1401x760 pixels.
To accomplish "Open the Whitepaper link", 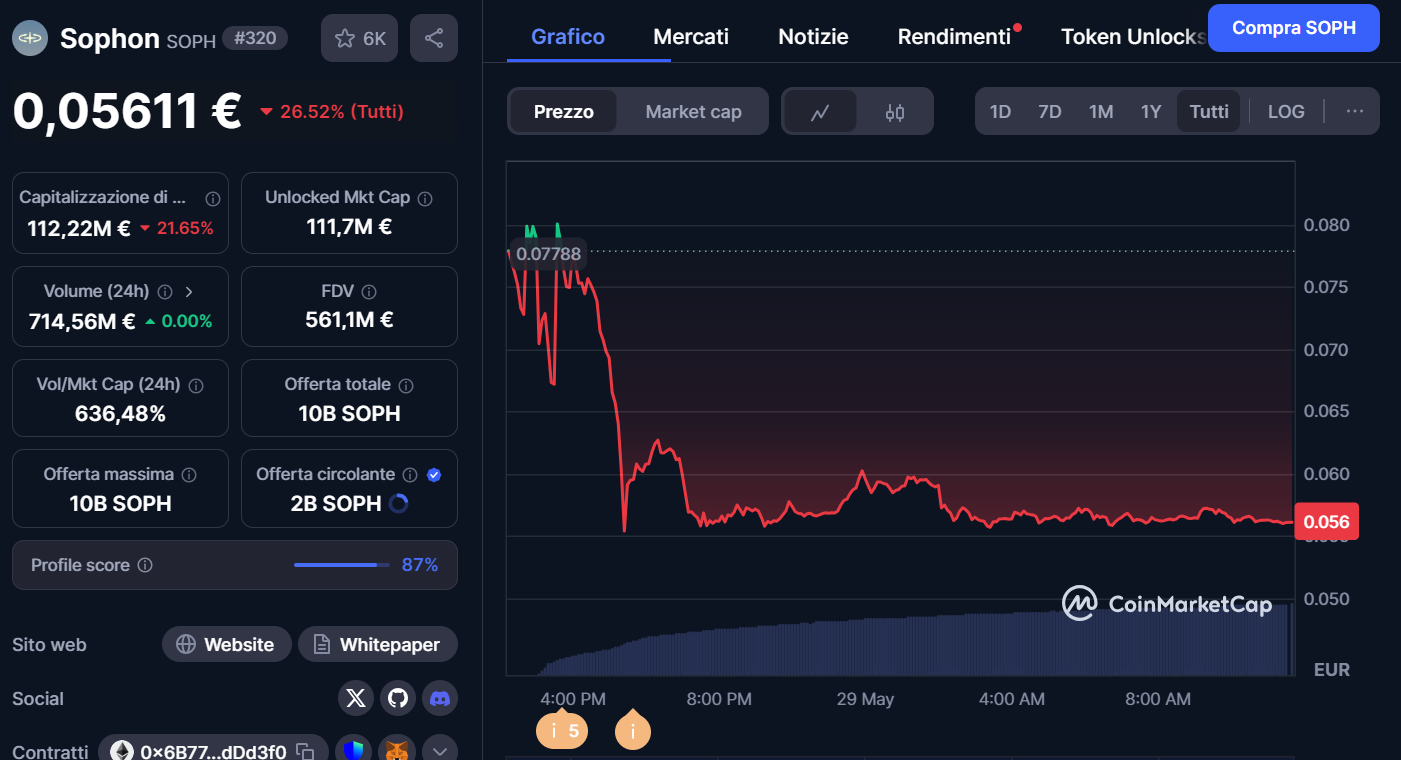I will (x=377, y=645).
